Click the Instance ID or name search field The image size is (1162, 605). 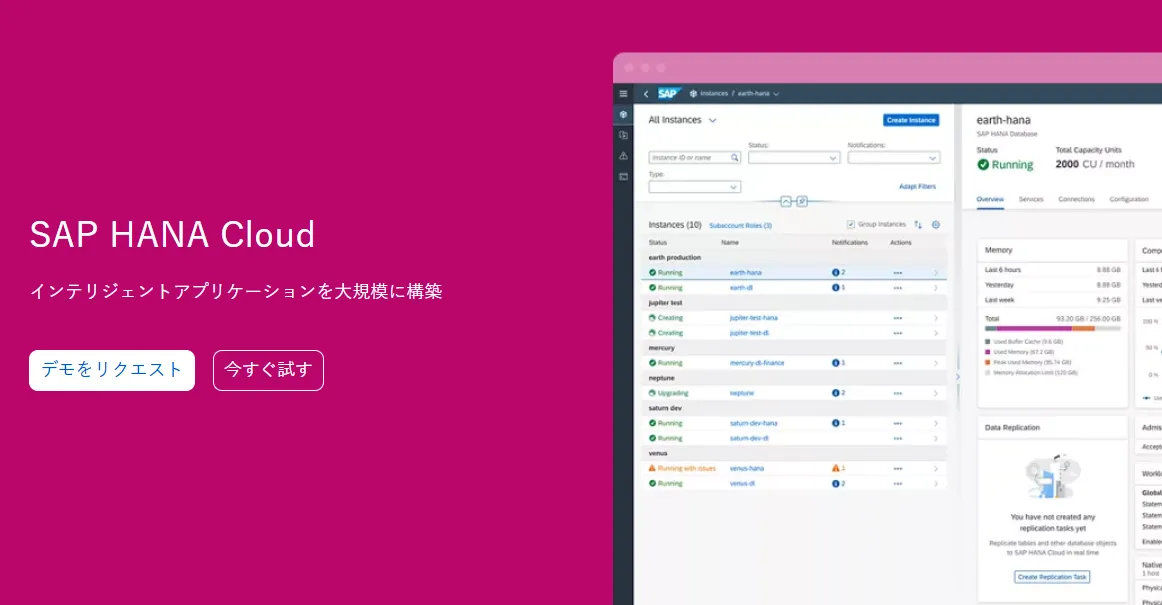coord(694,158)
